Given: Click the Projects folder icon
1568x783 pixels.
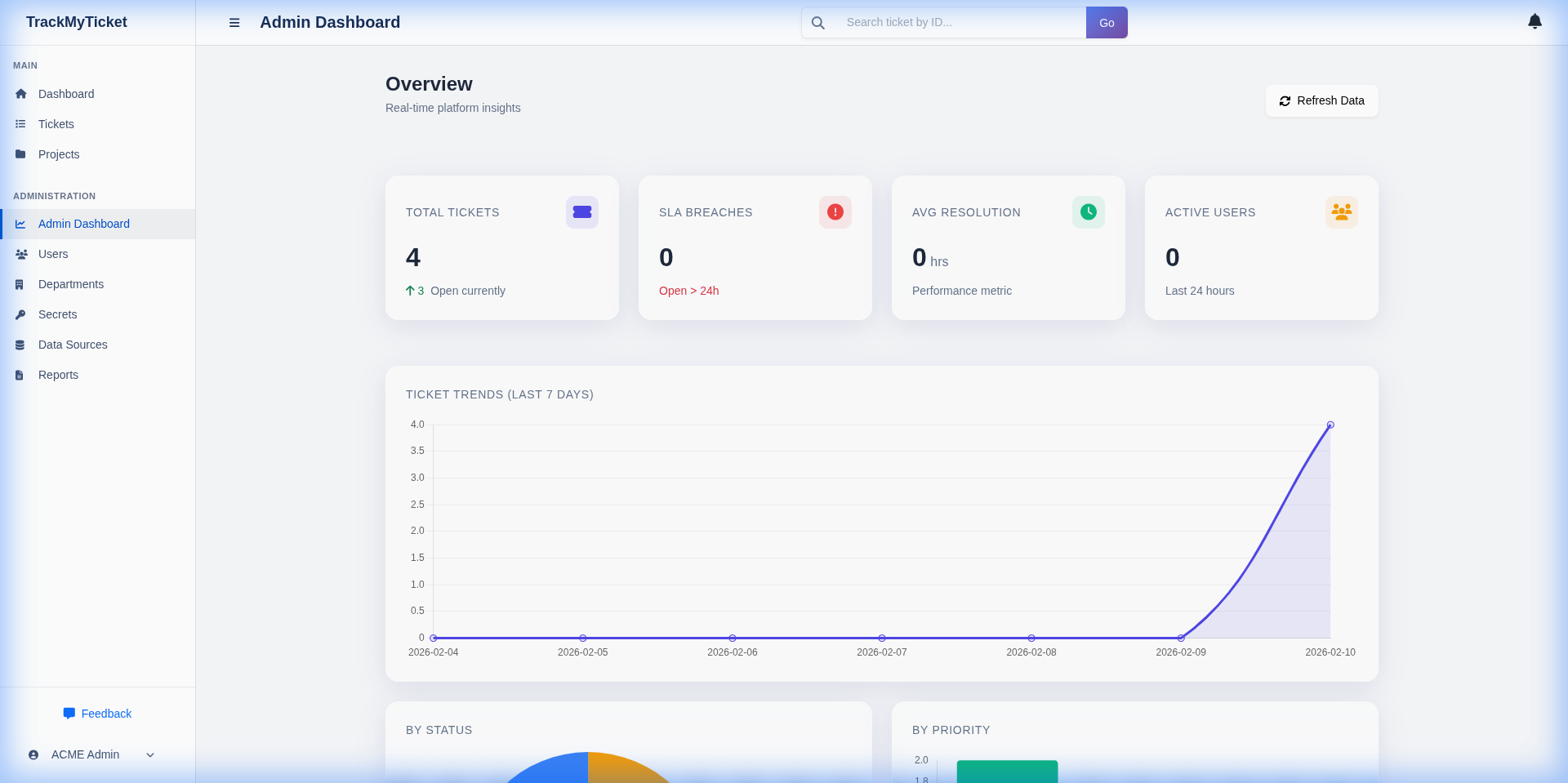Looking at the screenshot, I should (x=21, y=154).
